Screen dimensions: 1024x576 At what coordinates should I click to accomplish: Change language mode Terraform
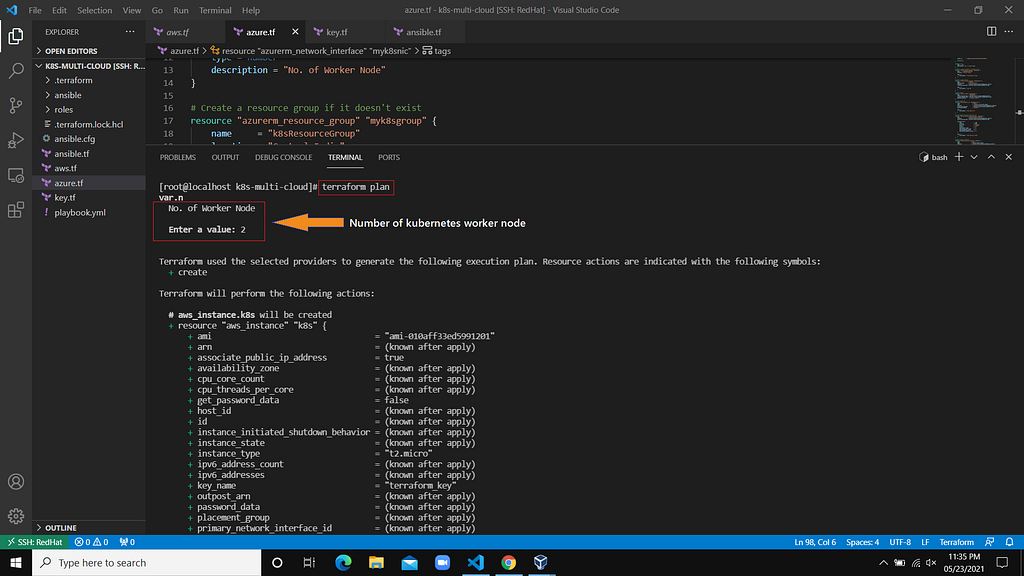point(956,542)
